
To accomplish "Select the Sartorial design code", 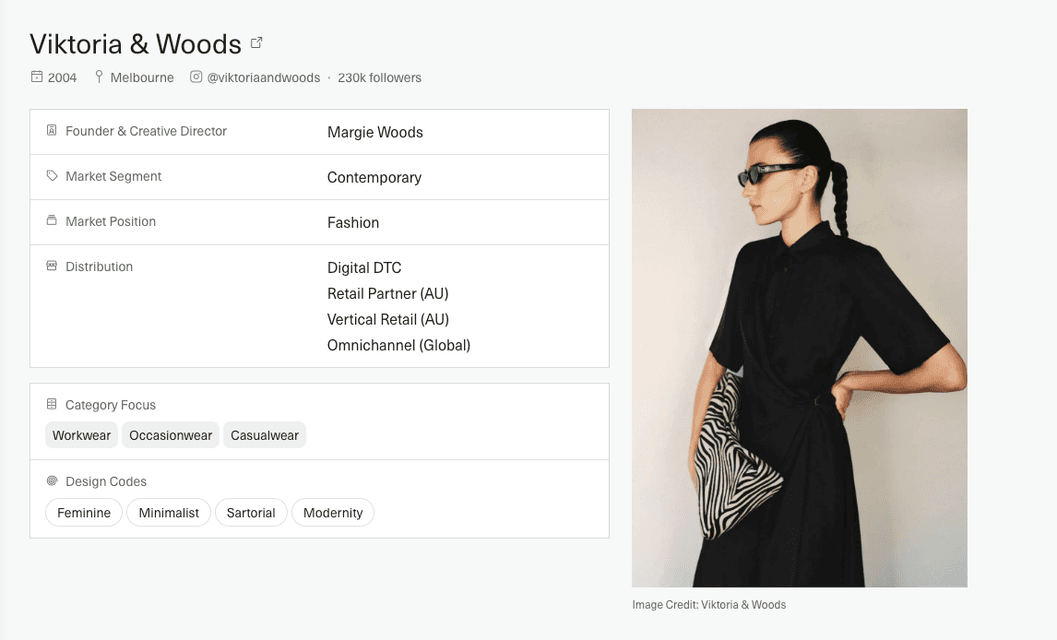I will coord(251,512).
